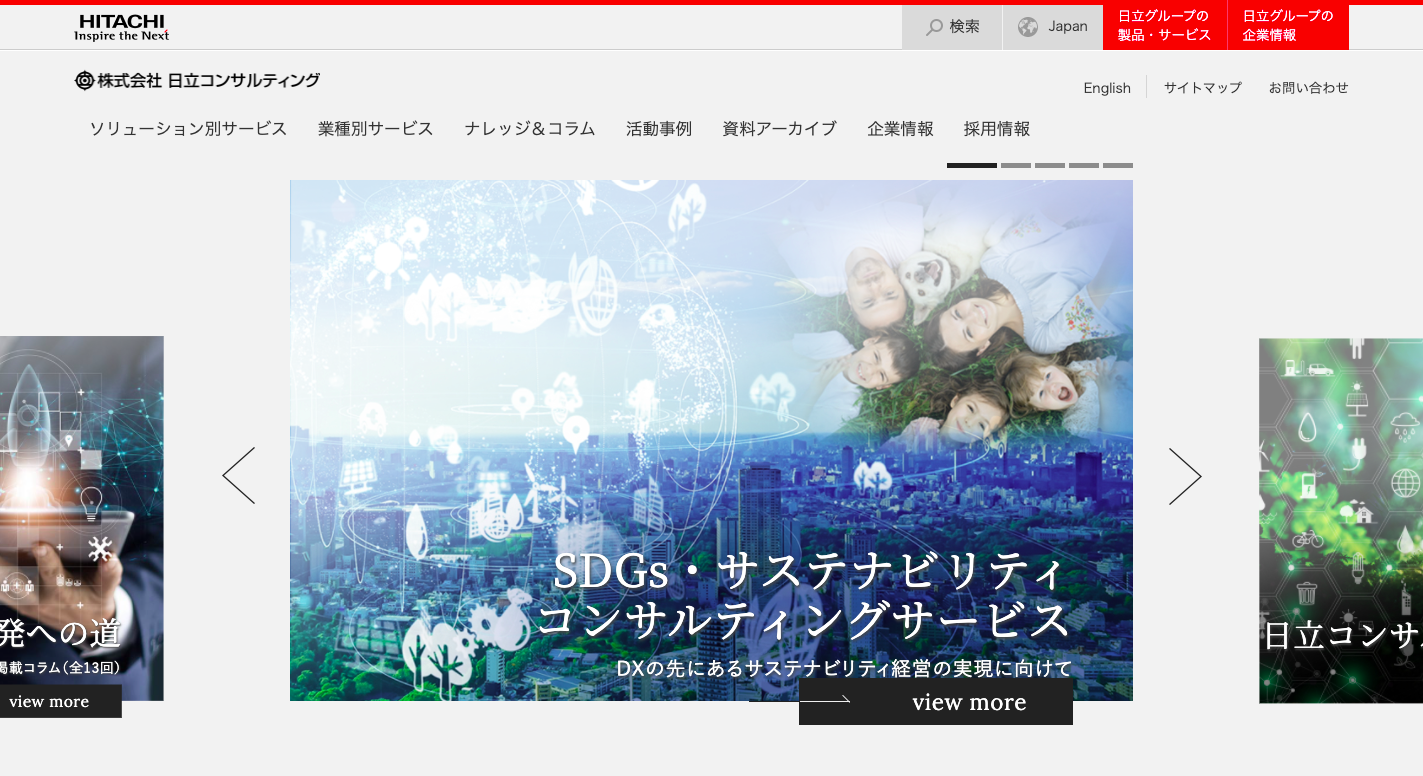Image resolution: width=1423 pixels, height=776 pixels.
Task: Open the お問い合わせ contact page
Action: [x=1307, y=88]
